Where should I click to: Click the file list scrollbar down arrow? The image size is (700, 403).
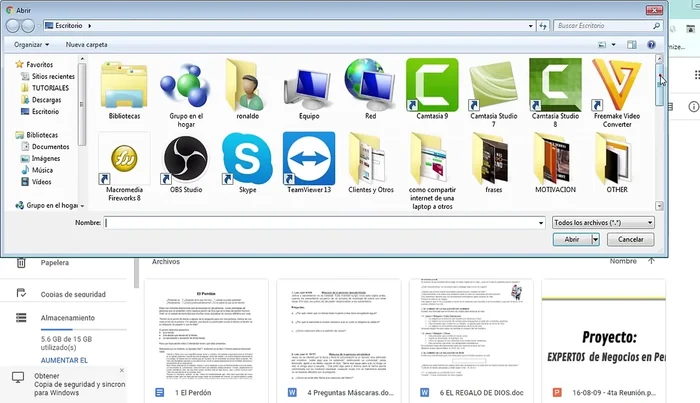(659, 206)
